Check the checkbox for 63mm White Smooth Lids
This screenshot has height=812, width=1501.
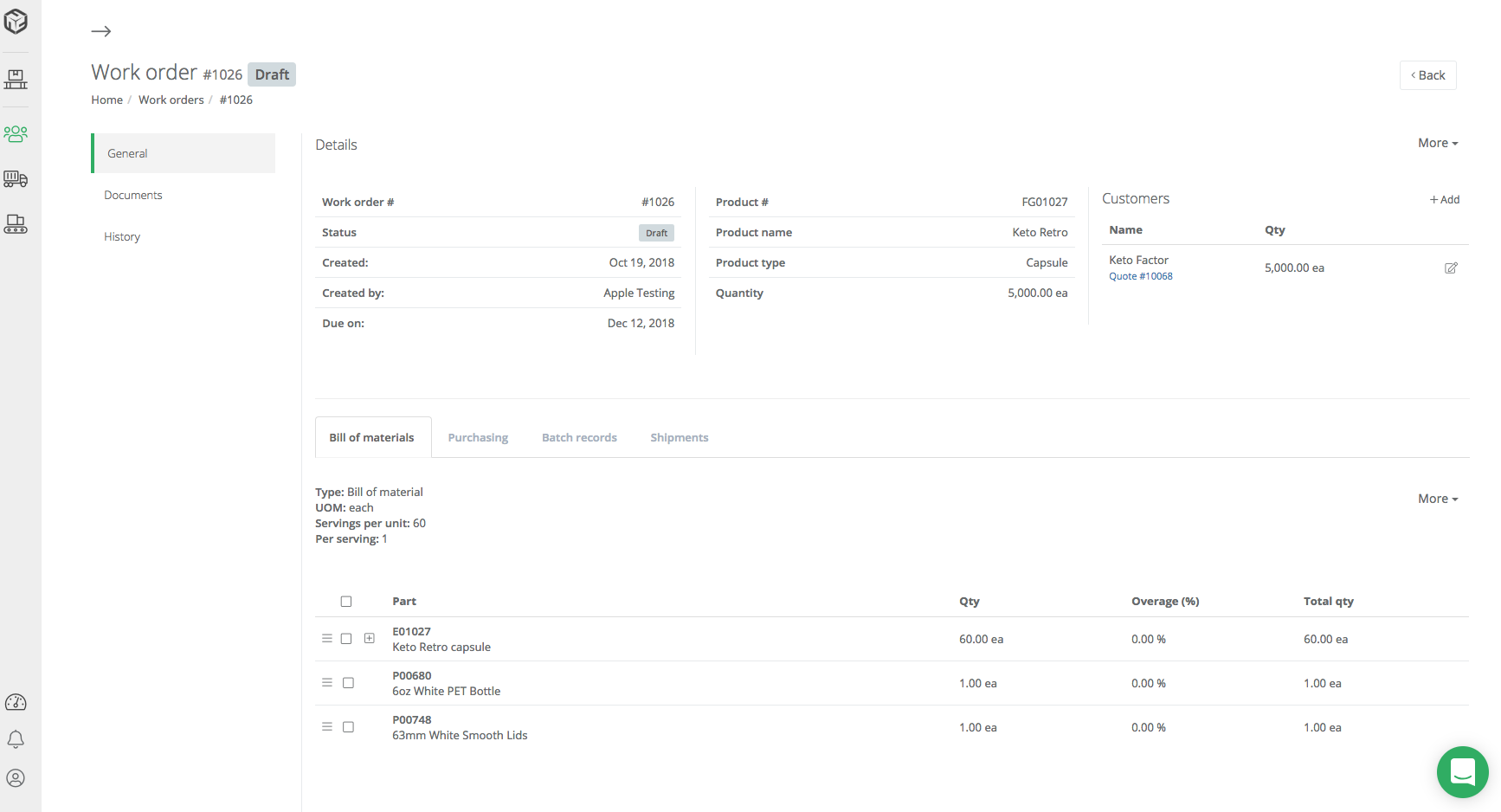(348, 726)
